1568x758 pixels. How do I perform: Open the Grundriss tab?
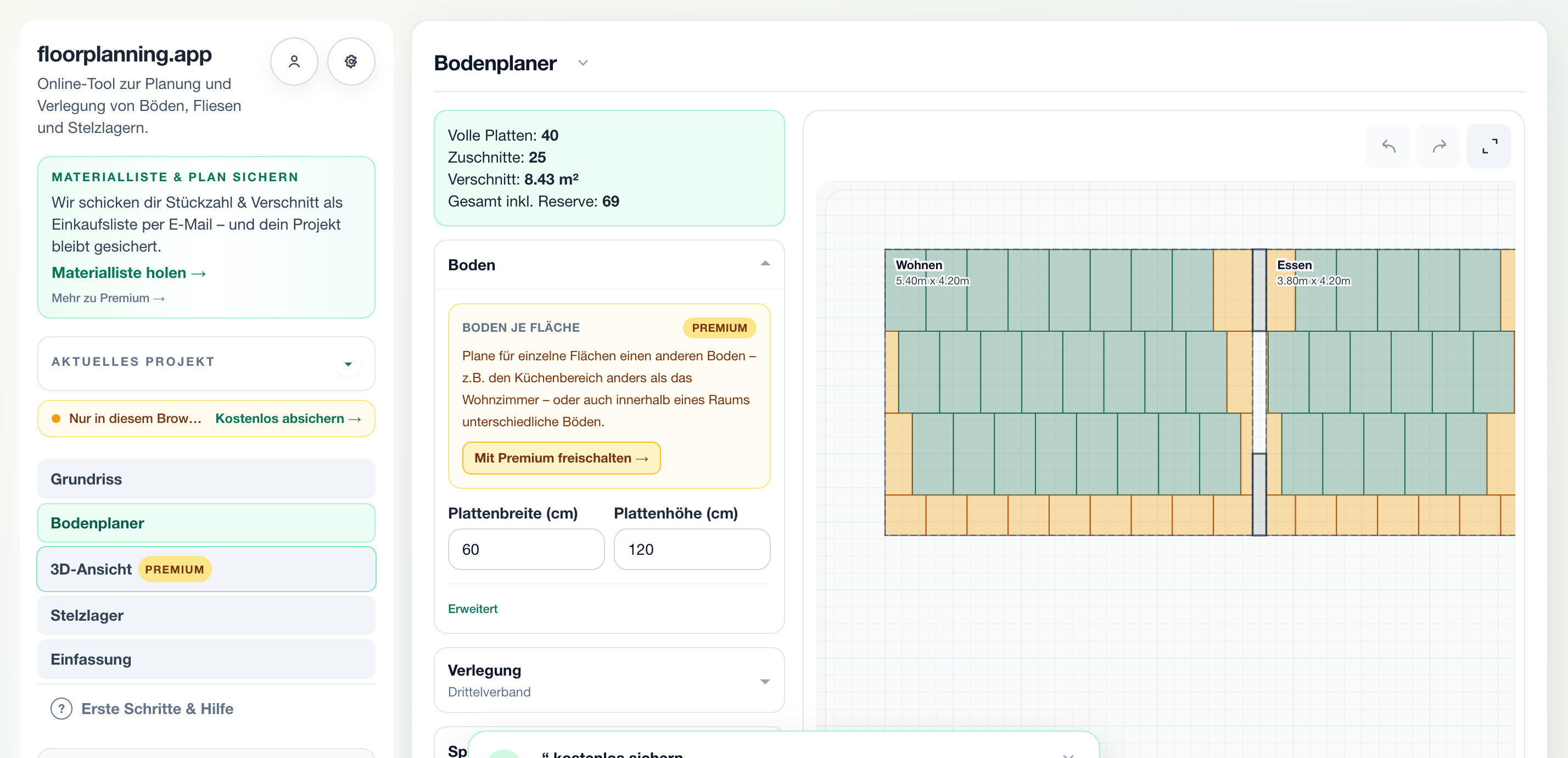[206, 479]
